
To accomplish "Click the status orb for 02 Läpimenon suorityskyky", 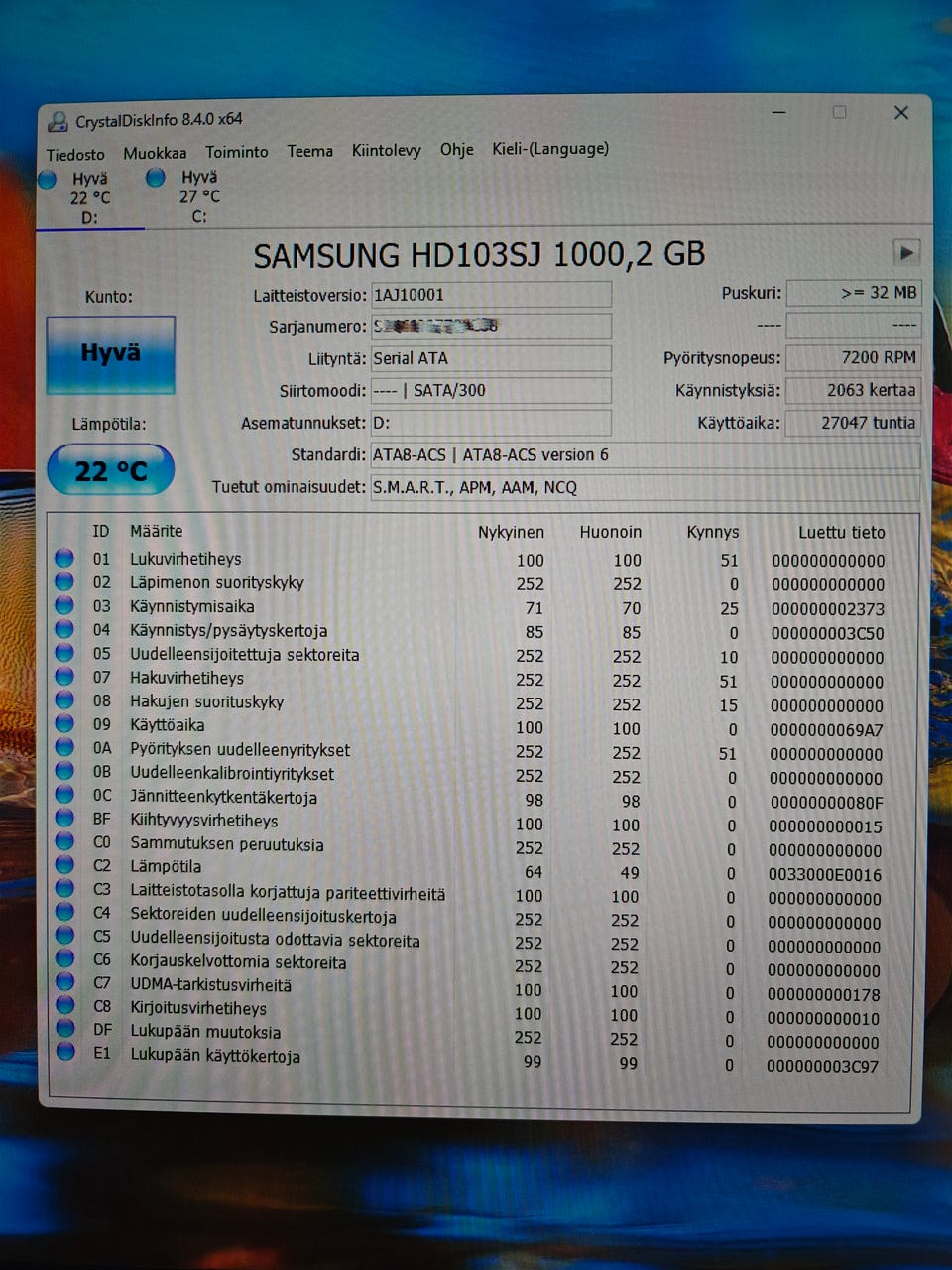I will tap(64, 581).
